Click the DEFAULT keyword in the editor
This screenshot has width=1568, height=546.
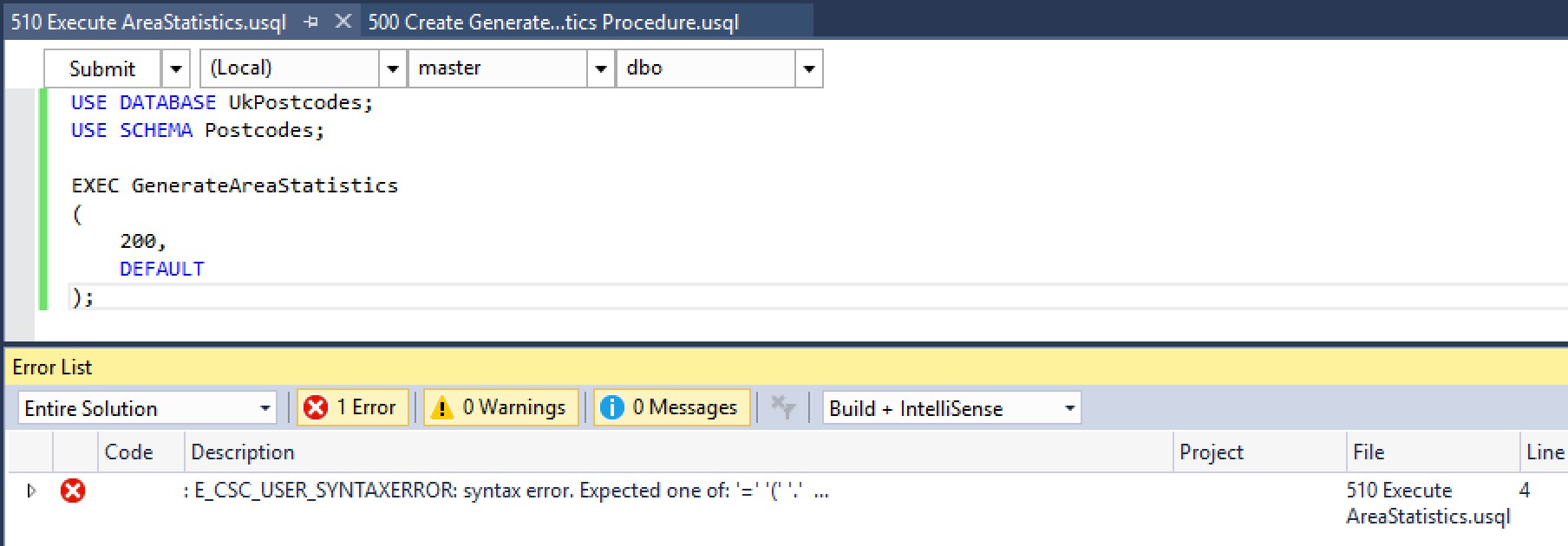click(x=162, y=269)
